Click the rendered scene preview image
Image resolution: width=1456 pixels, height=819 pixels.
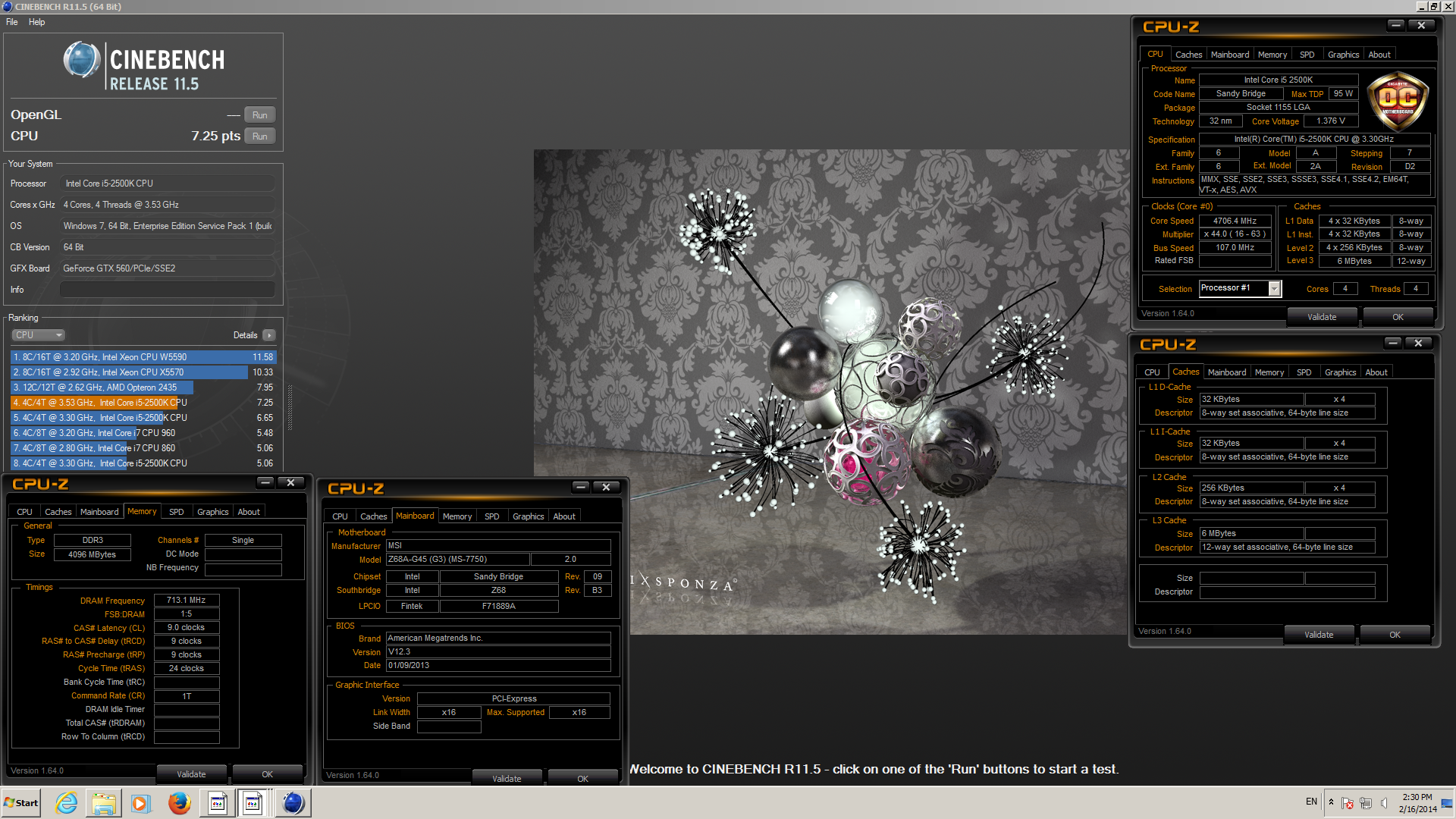click(x=830, y=392)
